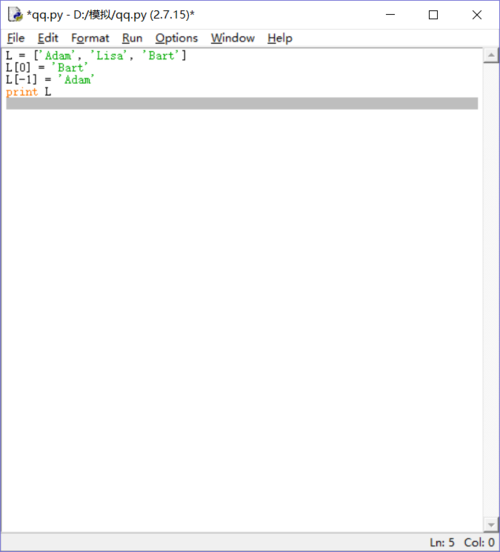
Task: Open the Format menu
Action: pyautogui.click(x=90, y=38)
